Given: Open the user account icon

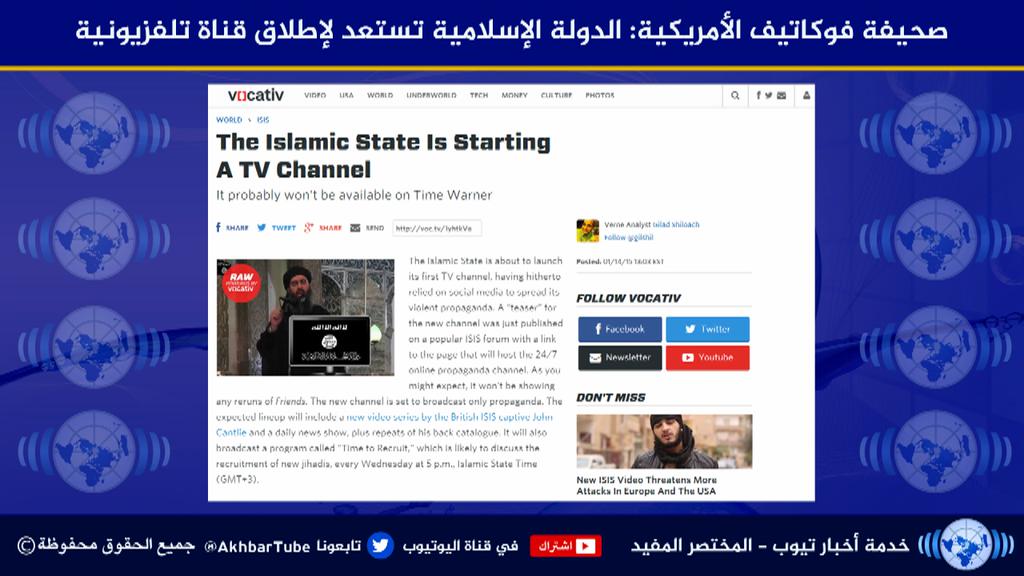Looking at the screenshot, I should pyautogui.click(x=807, y=95).
